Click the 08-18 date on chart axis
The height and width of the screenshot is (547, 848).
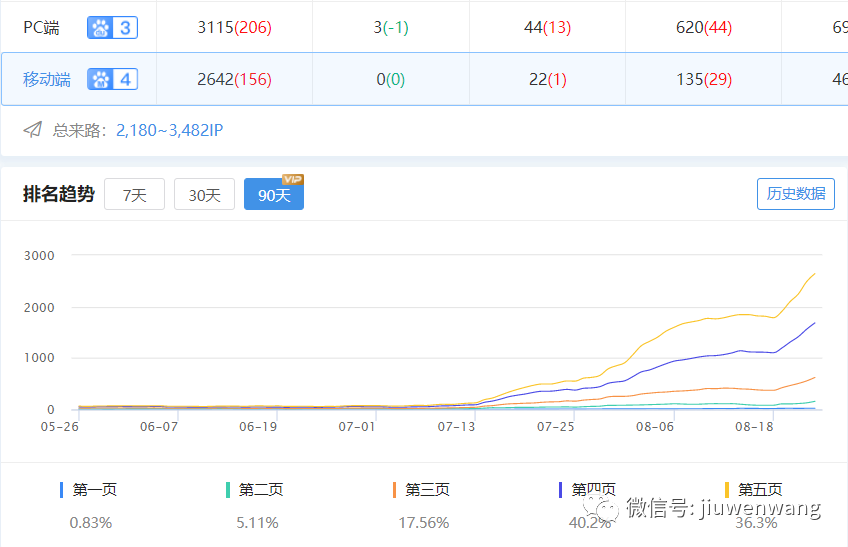[754, 427]
